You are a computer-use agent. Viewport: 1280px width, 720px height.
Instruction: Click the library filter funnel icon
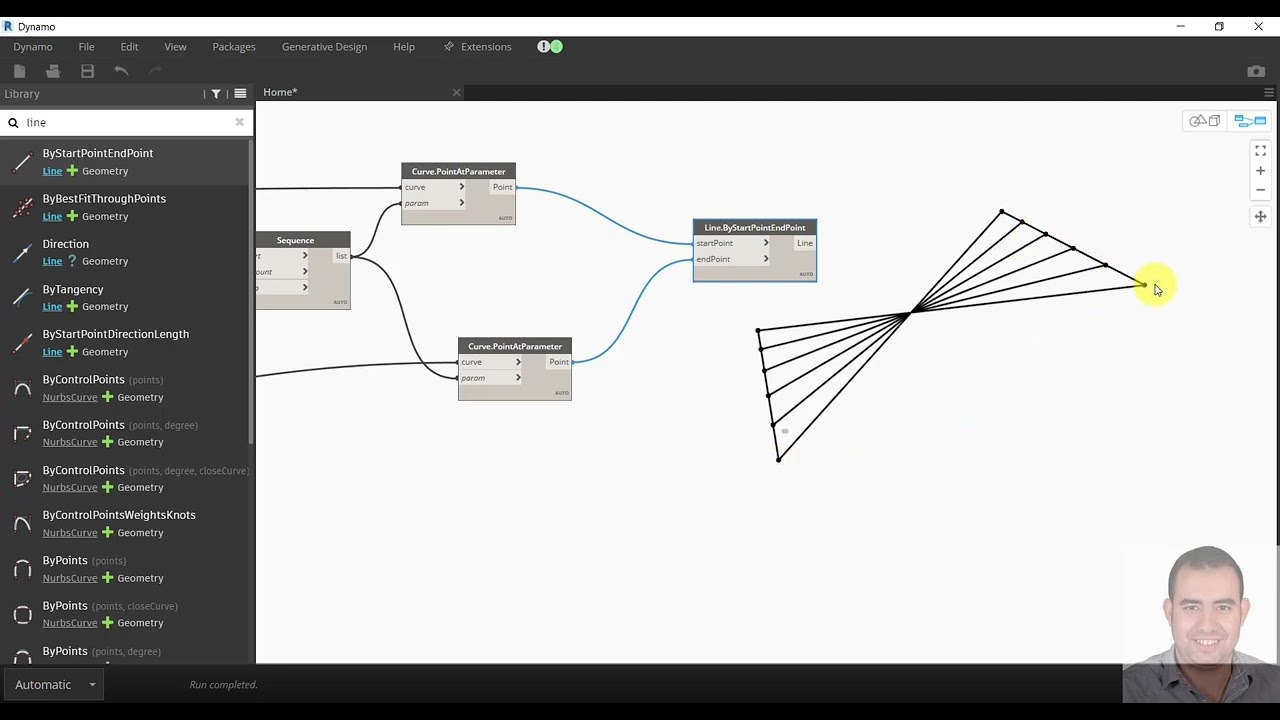click(x=216, y=94)
